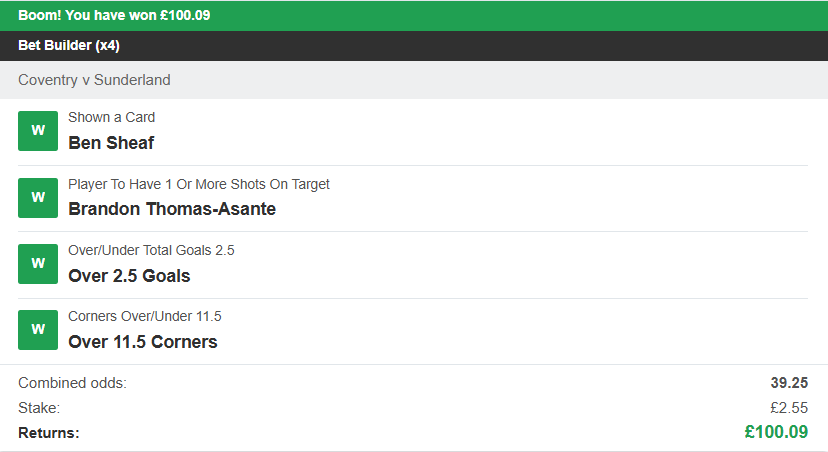Click the 39.25 combined odds value

point(790,383)
